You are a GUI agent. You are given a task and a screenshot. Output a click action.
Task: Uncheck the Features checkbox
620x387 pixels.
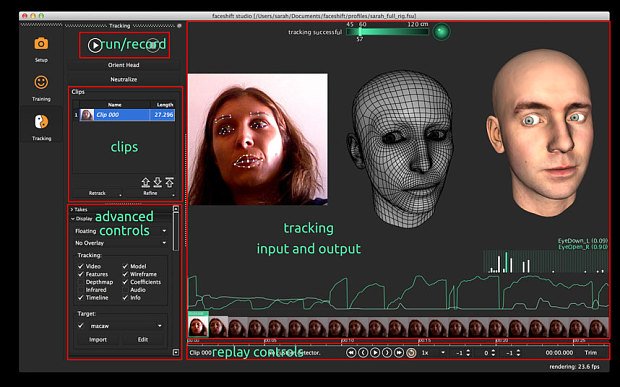(x=81, y=274)
